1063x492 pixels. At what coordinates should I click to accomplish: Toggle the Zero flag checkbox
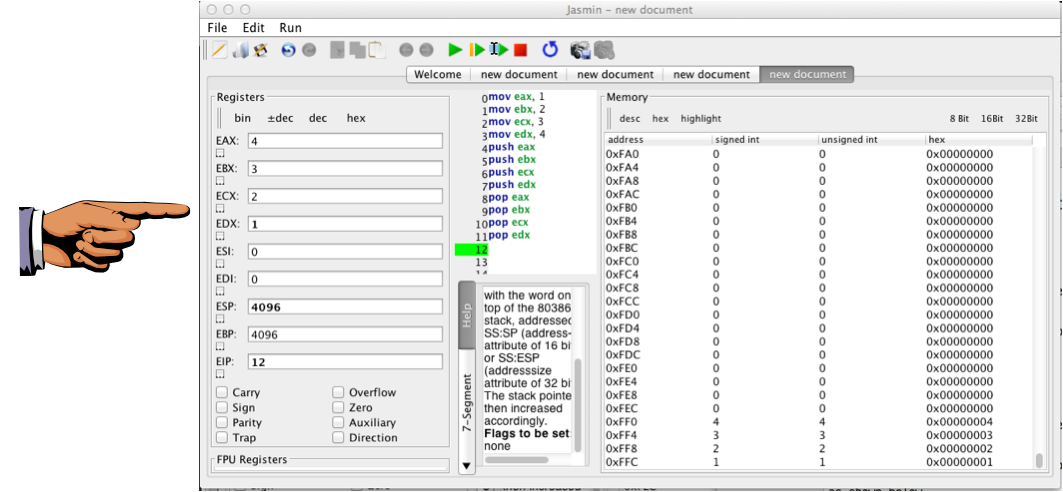coord(339,408)
